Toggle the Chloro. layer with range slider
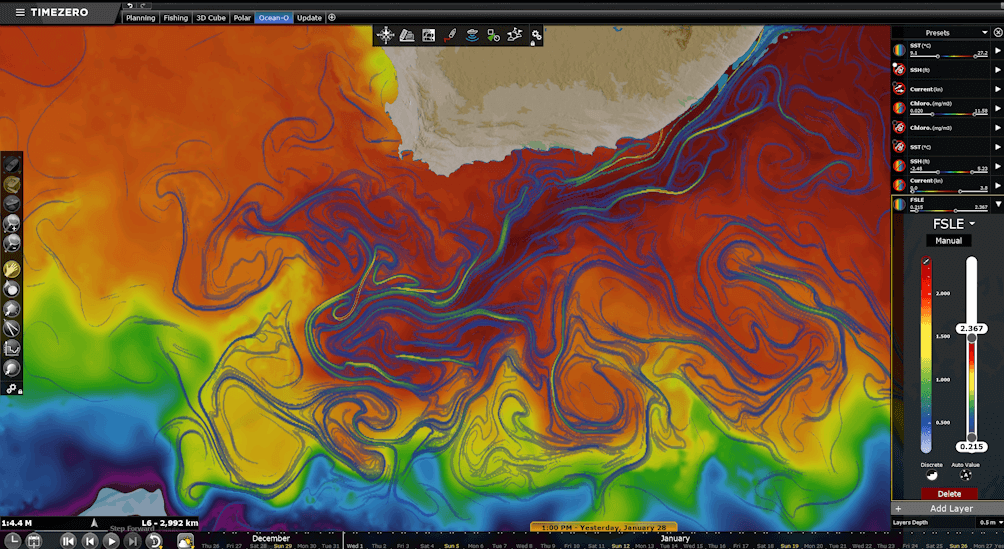 [x=900, y=108]
